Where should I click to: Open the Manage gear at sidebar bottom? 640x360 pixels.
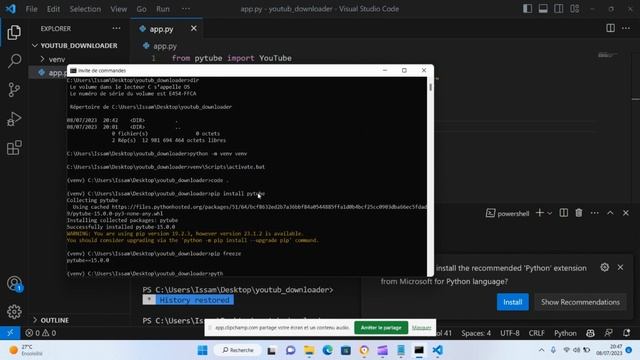(x=14, y=312)
